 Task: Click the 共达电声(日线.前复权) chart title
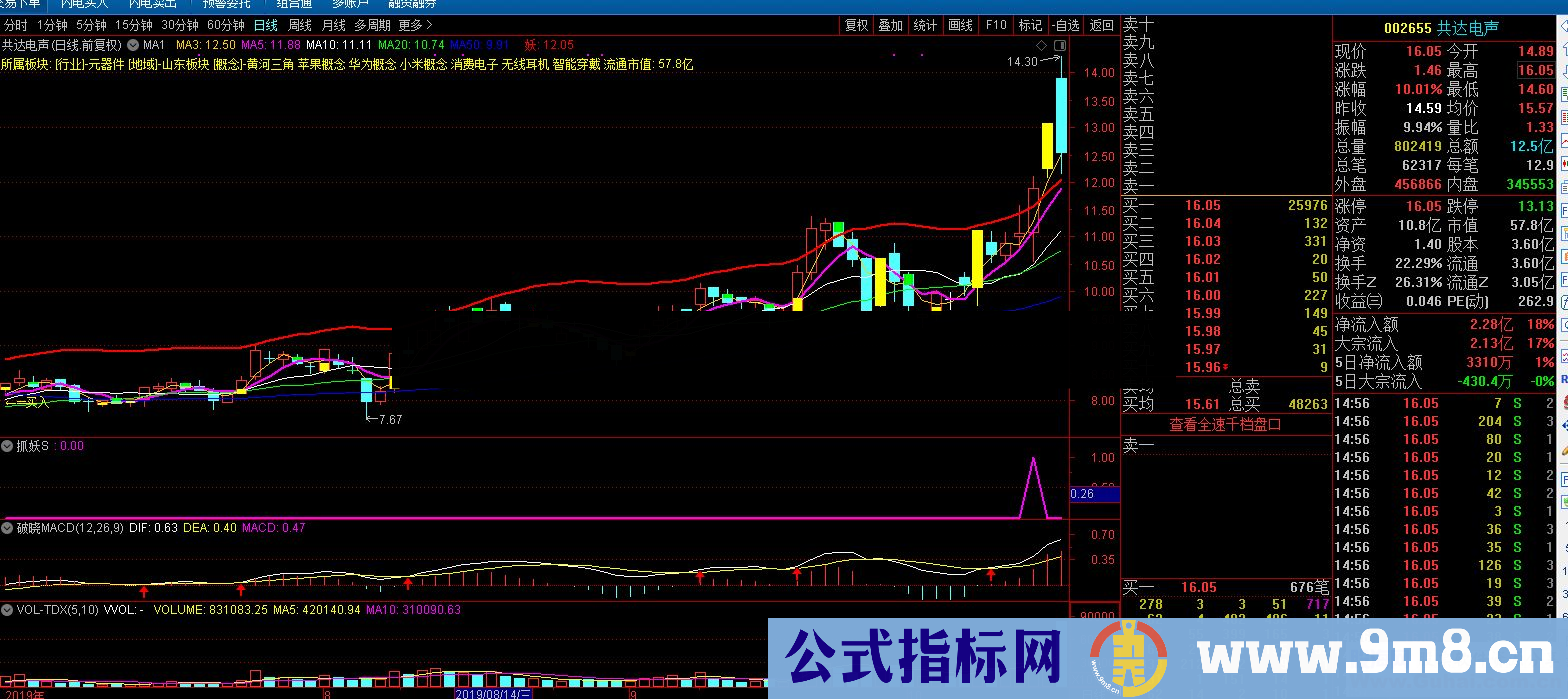tap(62, 45)
